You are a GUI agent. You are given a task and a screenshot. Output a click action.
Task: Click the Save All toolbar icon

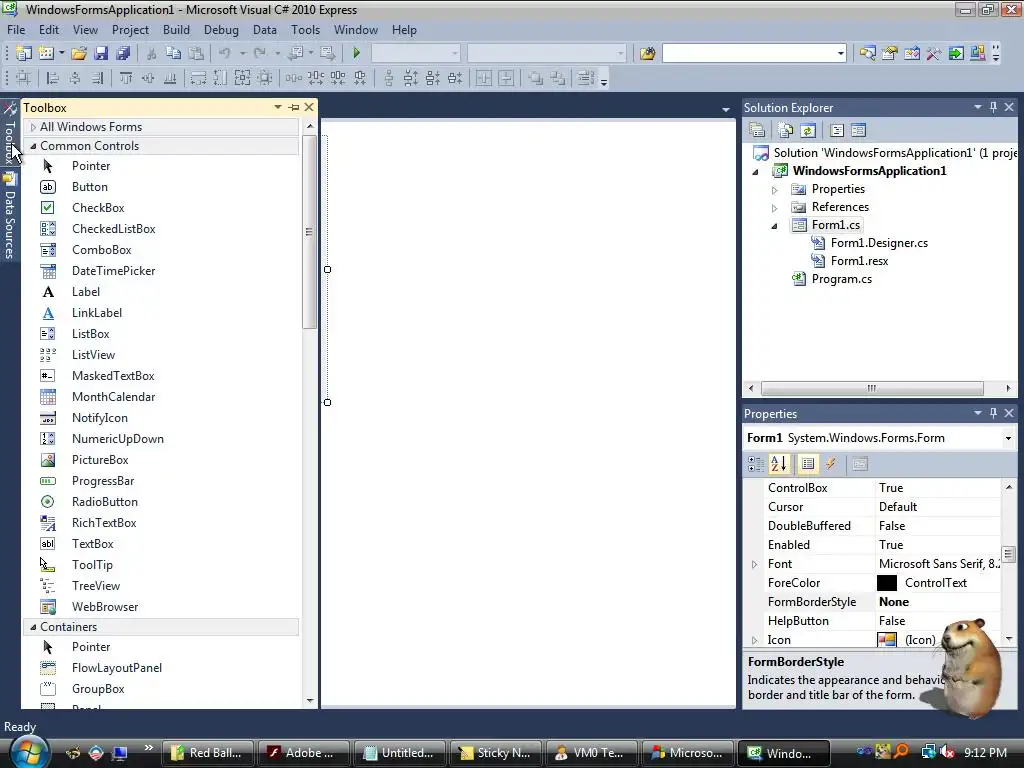(x=123, y=53)
